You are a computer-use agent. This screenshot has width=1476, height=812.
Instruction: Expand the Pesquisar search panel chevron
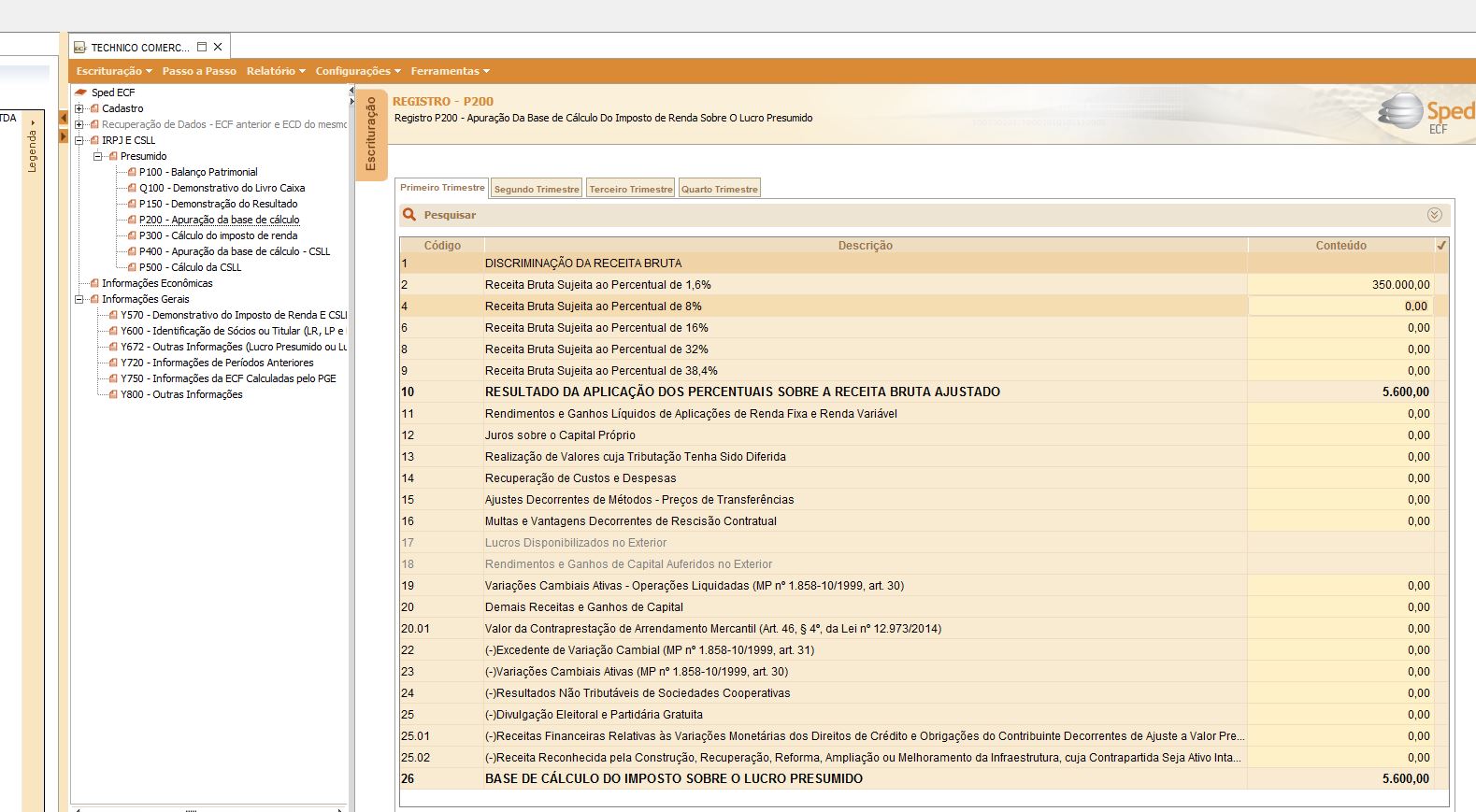click(x=1435, y=215)
